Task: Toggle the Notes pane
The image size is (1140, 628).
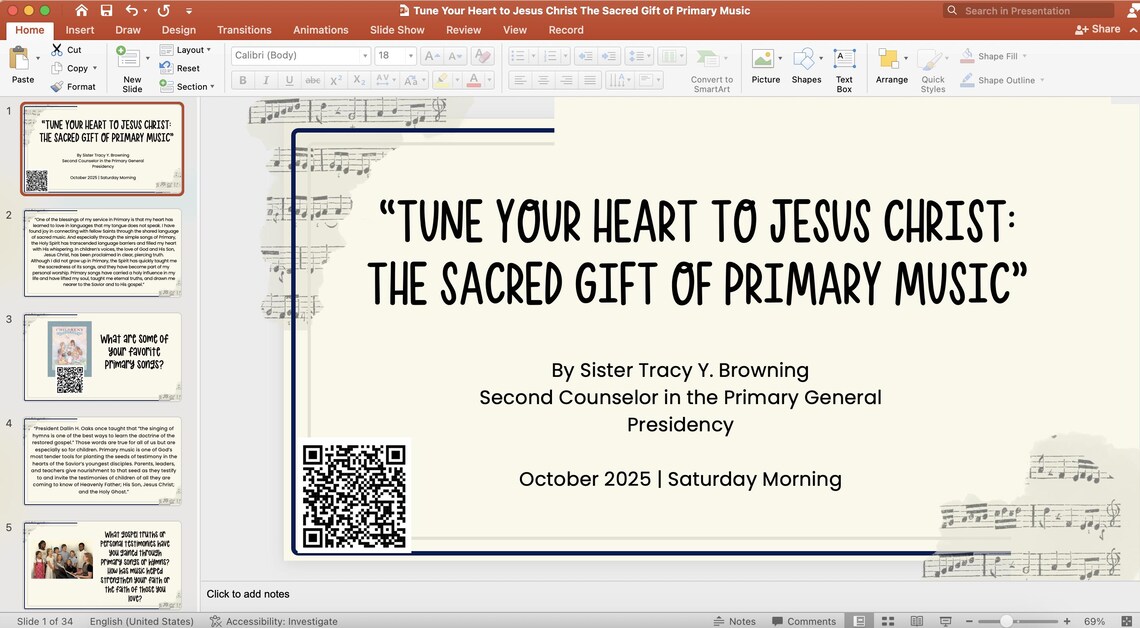Action: tap(734, 621)
